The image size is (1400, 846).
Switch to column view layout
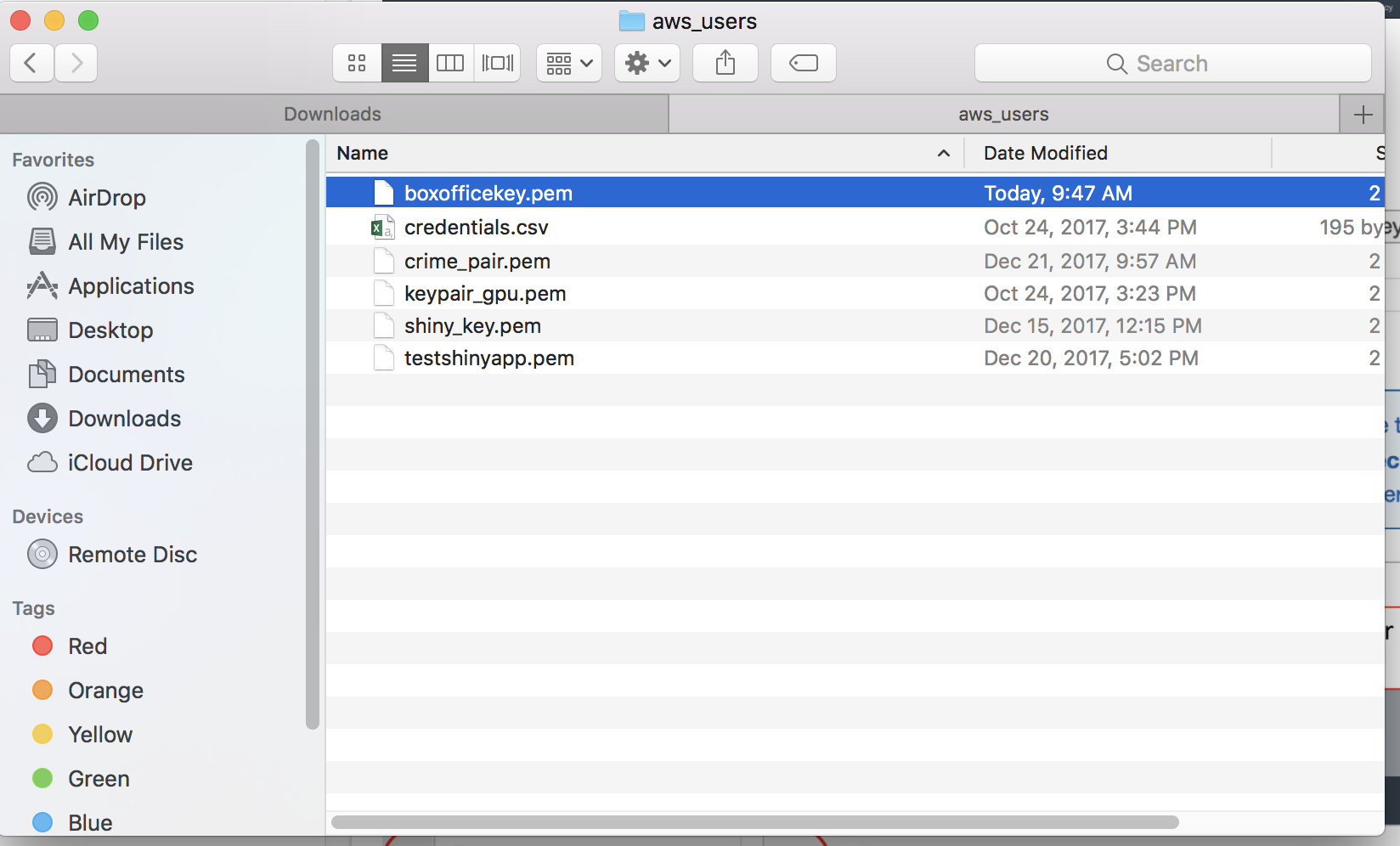450,64
